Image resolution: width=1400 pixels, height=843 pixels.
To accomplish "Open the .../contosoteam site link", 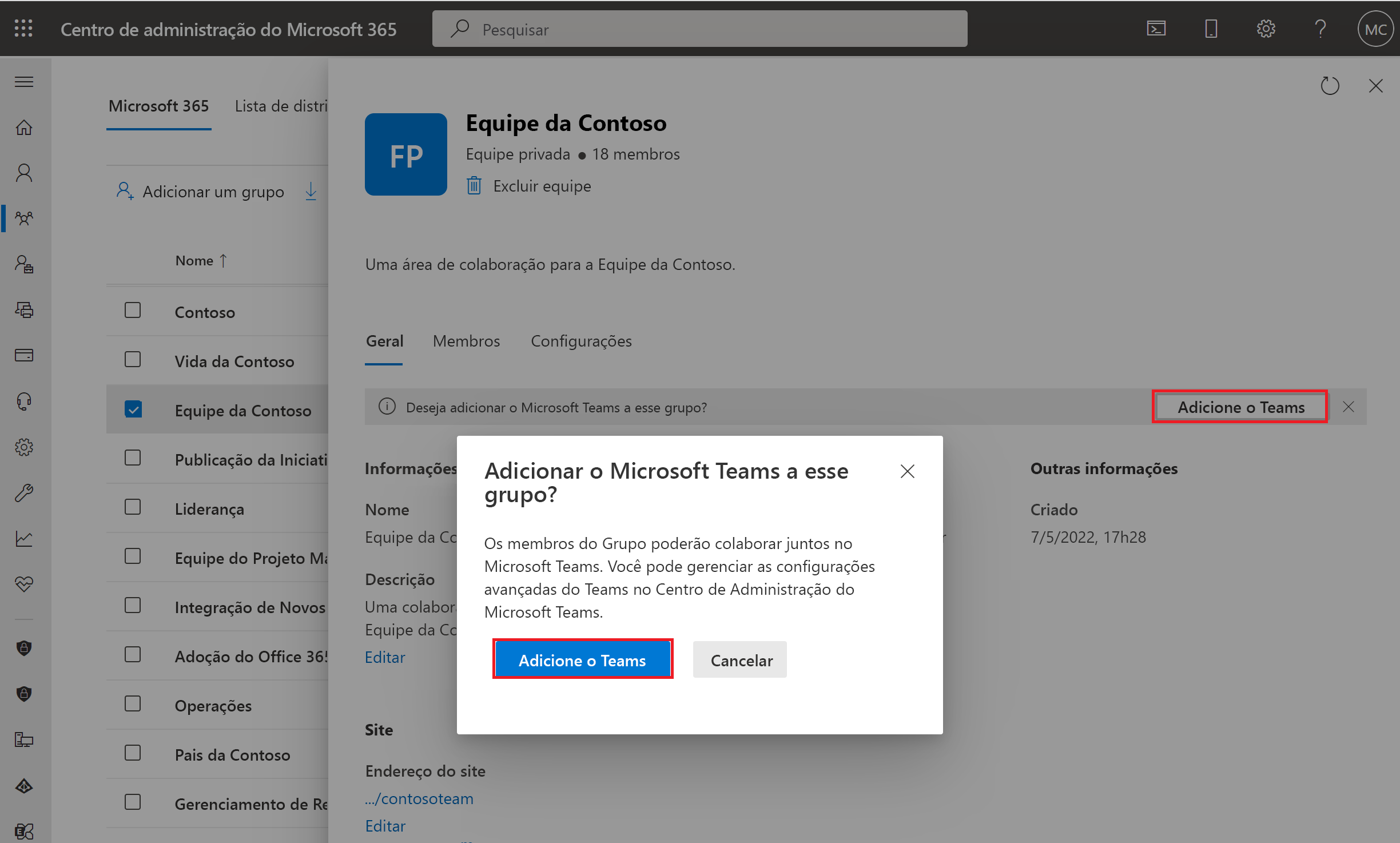I will click(419, 798).
